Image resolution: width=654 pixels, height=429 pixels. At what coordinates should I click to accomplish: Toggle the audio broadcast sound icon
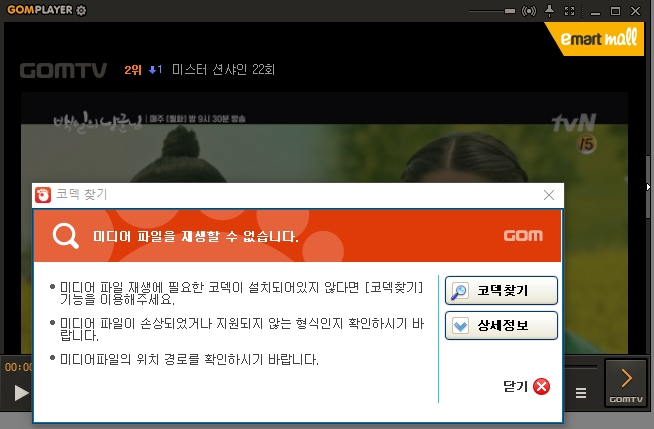[529, 11]
